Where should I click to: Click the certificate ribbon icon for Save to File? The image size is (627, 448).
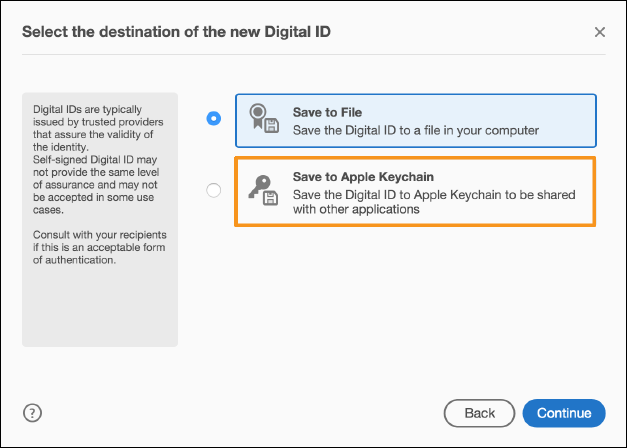258,115
